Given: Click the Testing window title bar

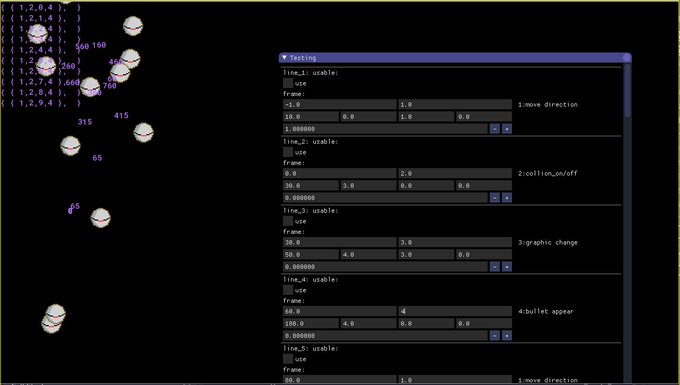Looking at the screenshot, I should click(x=455, y=58).
